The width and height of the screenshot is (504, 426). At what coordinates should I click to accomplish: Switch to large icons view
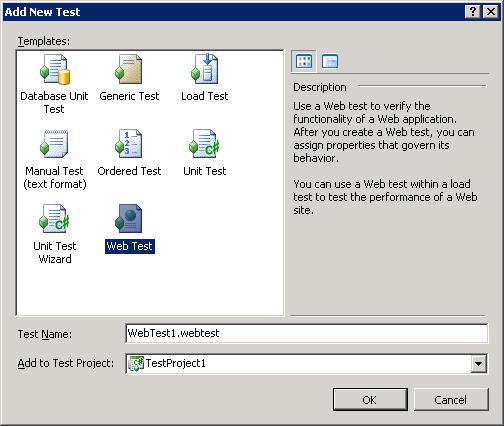(x=304, y=61)
